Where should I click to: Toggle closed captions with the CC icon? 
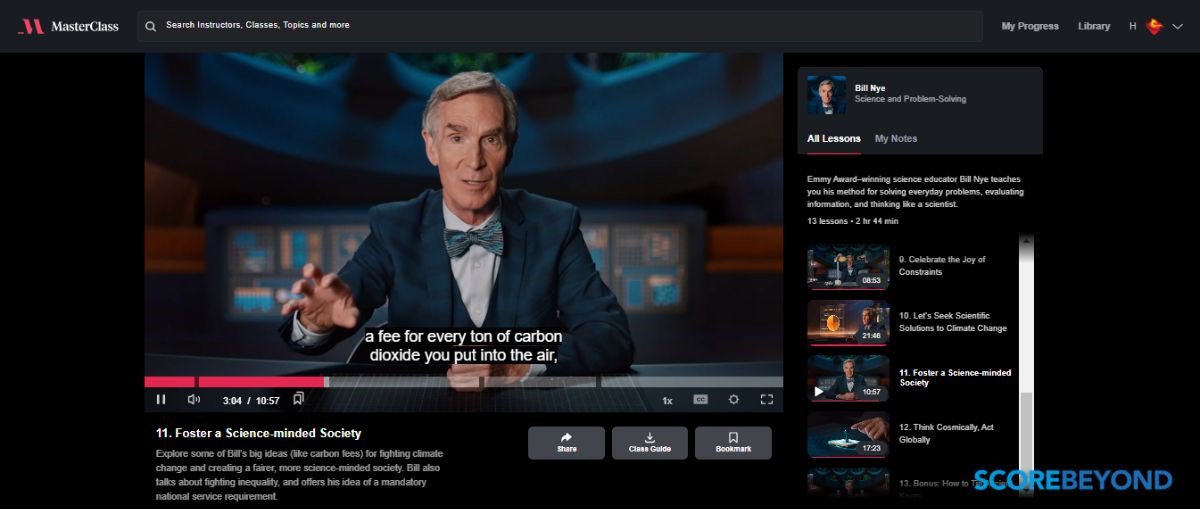pos(700,400)
